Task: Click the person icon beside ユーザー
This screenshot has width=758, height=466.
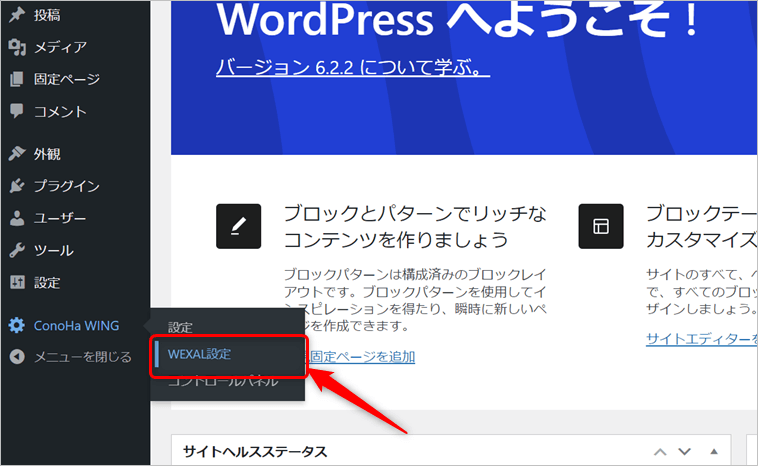Action: tap(16, 218)
